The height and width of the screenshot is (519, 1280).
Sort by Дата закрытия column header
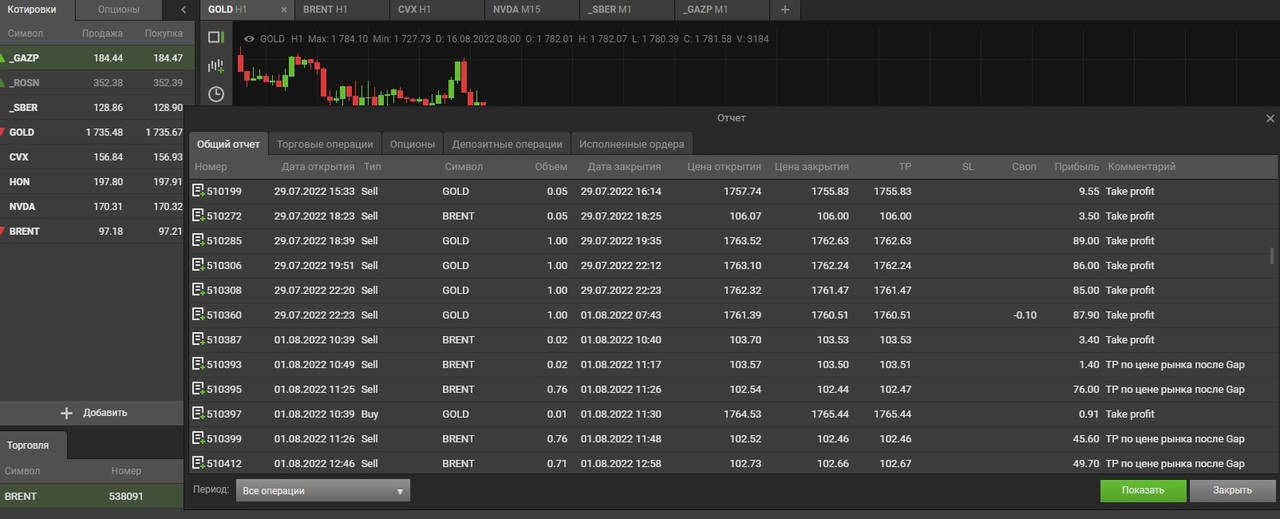tap(624, 167)
